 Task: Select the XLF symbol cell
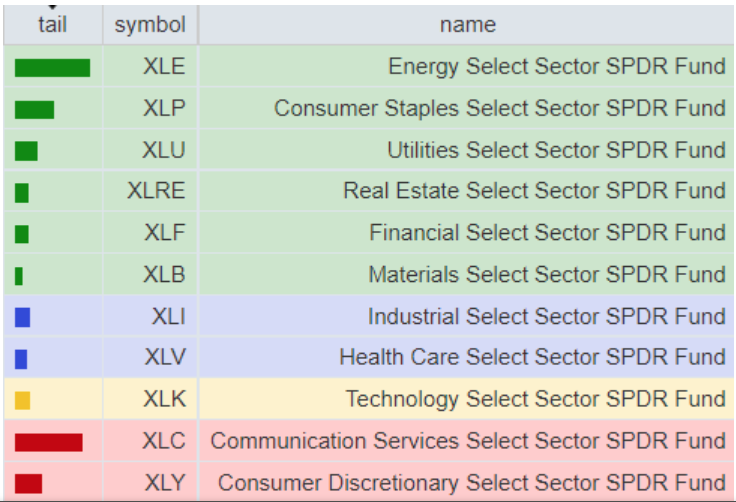click(x=164, y=233)
